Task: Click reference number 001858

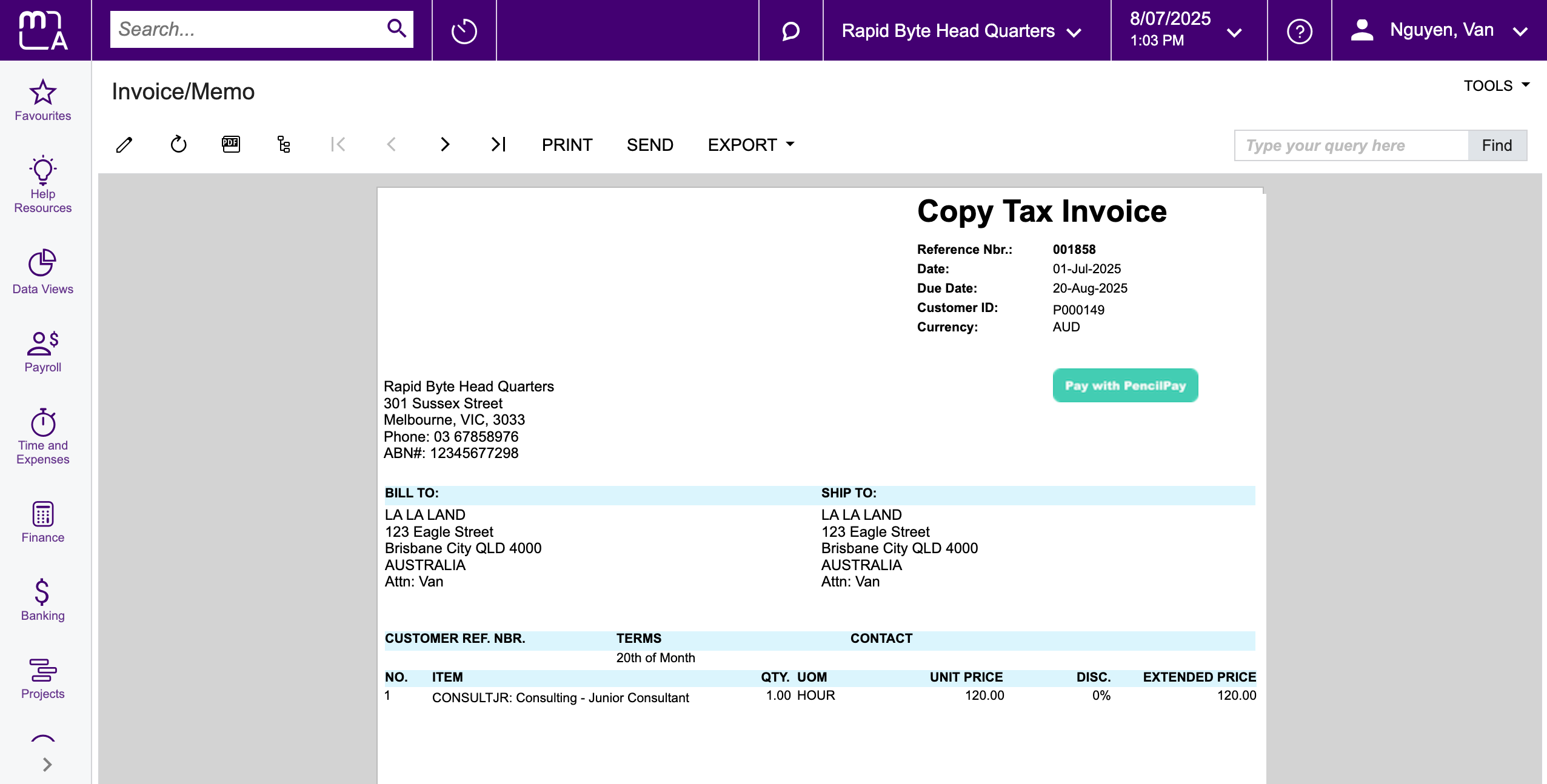Action: tap(1074, 250)
